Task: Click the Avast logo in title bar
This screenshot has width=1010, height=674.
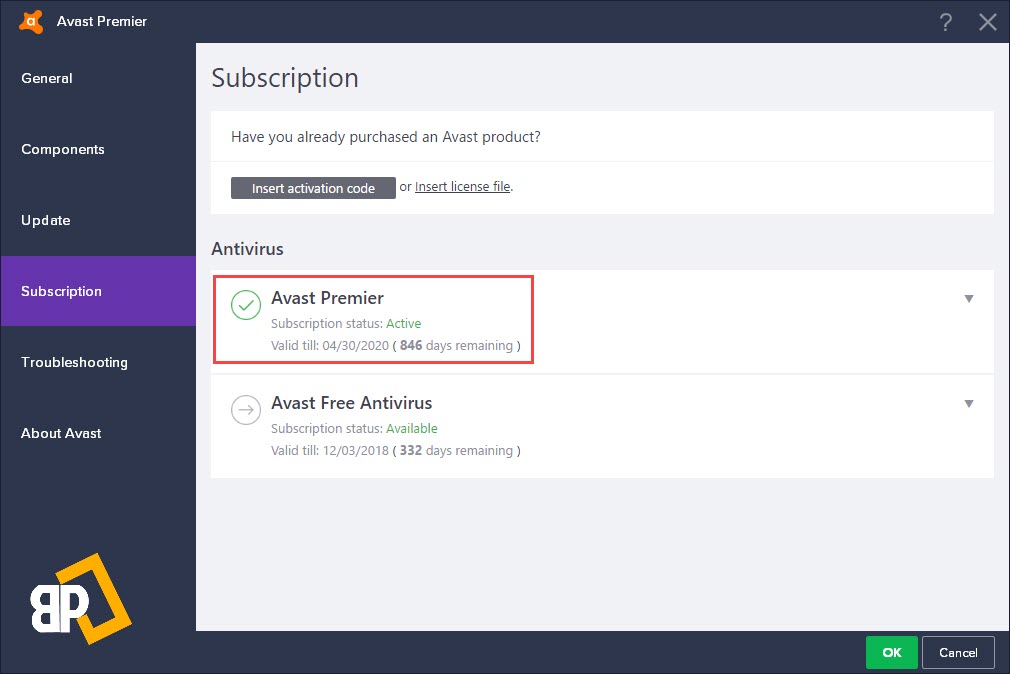Action: click(31, 21)
